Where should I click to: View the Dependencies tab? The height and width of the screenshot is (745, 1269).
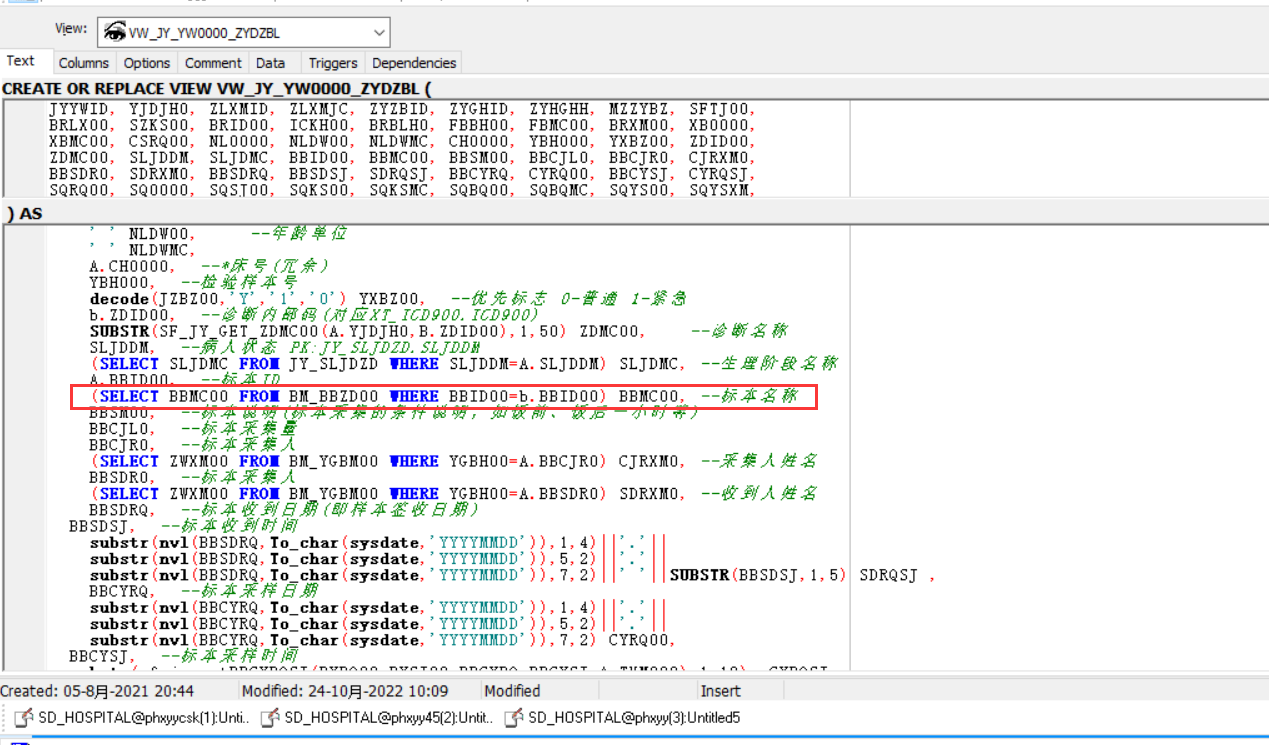pos(414,63)
